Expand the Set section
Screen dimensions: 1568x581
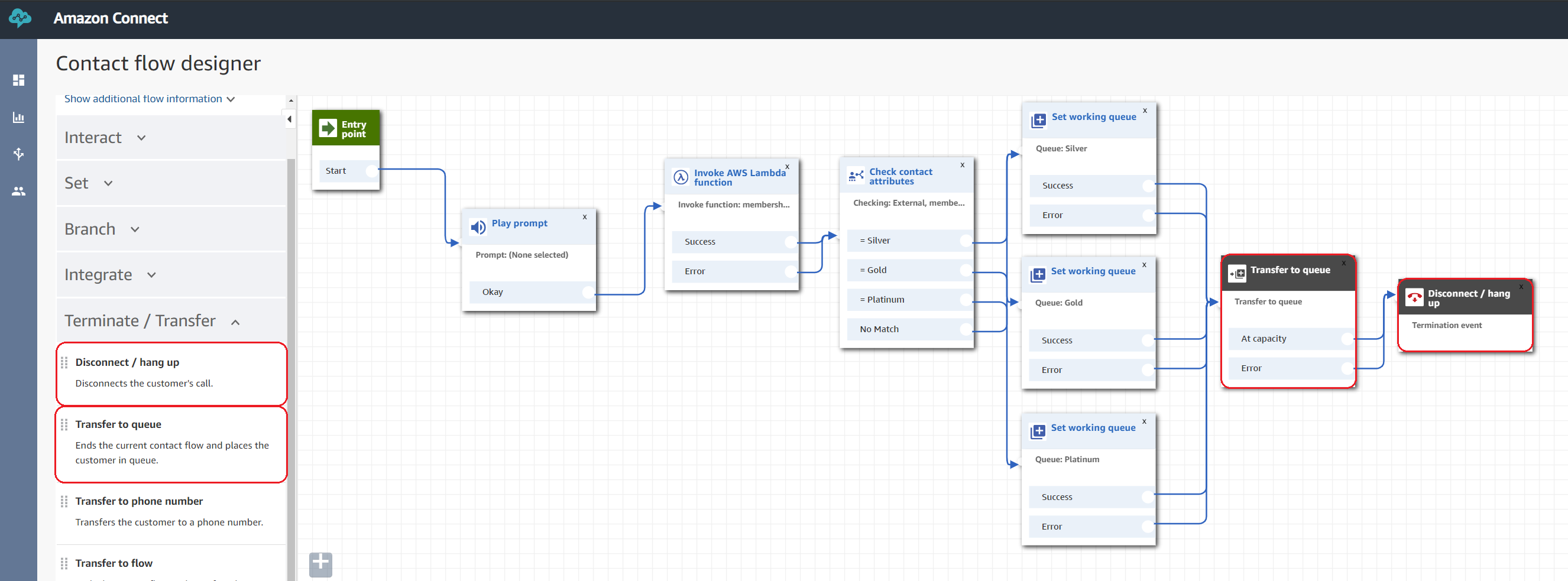[x=171, y=183]
